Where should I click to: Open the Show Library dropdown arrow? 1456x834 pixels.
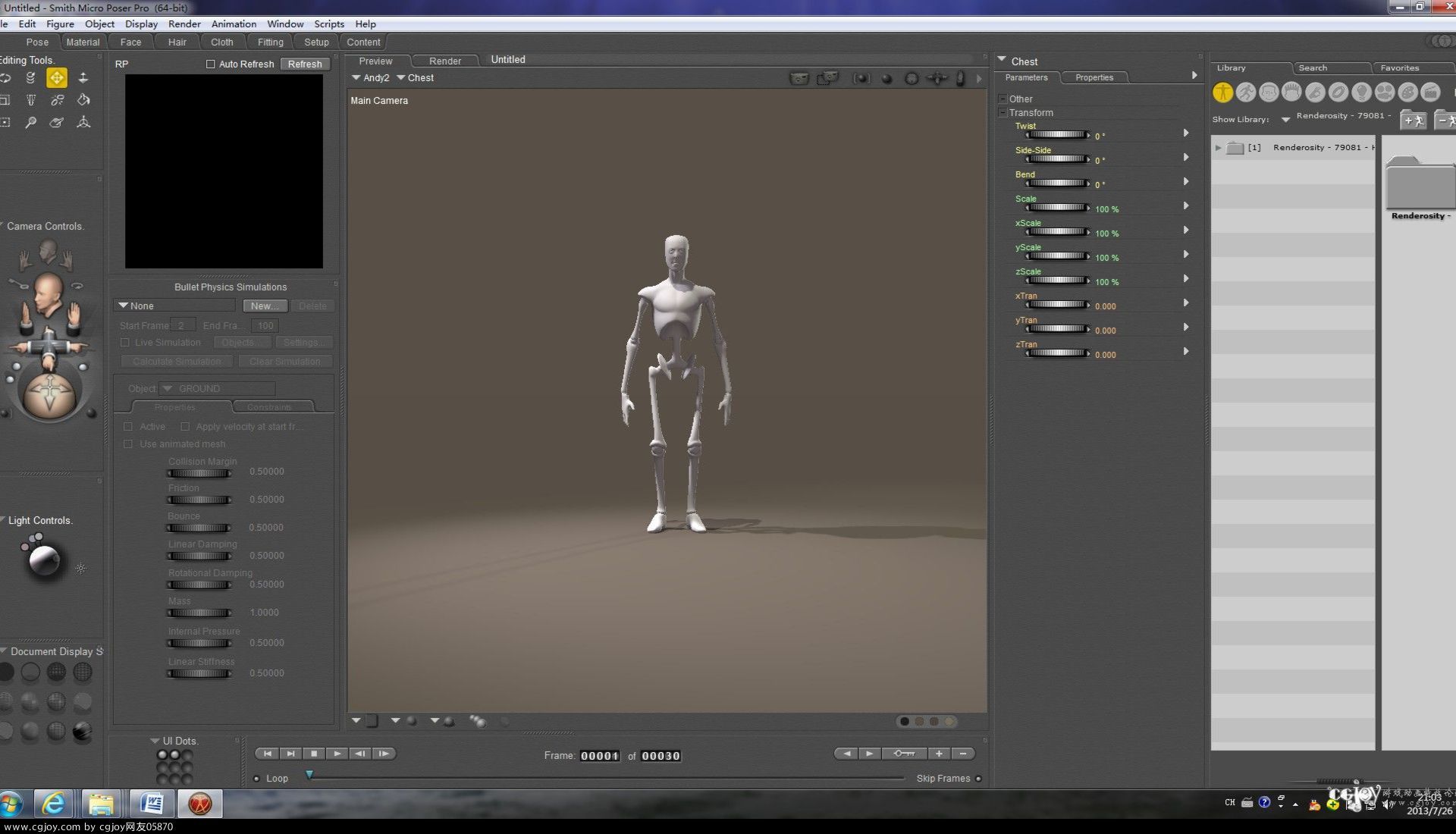[1285, 120]
